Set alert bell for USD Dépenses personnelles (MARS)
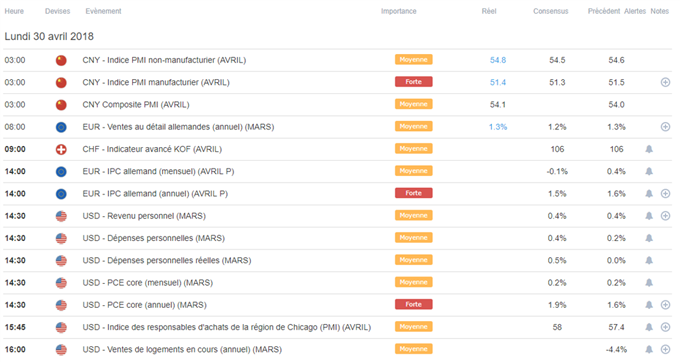 pyautogui.click(x=649, y=238)
